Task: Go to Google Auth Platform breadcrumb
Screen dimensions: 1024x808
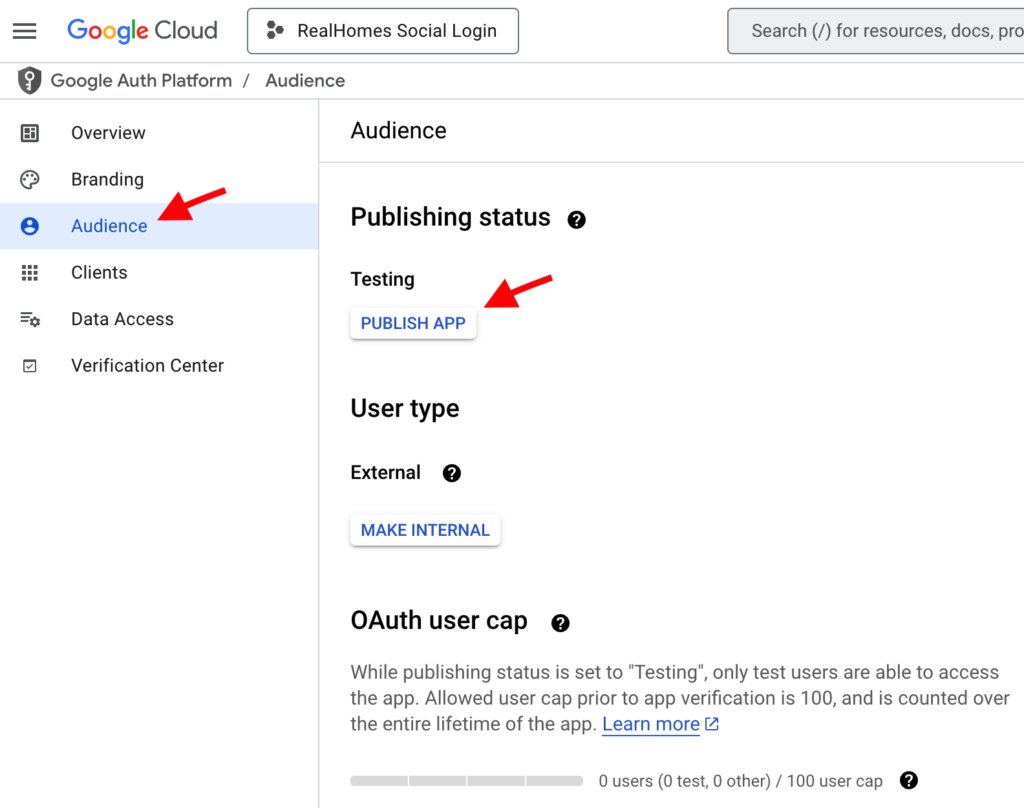Action: coord(141,80)
